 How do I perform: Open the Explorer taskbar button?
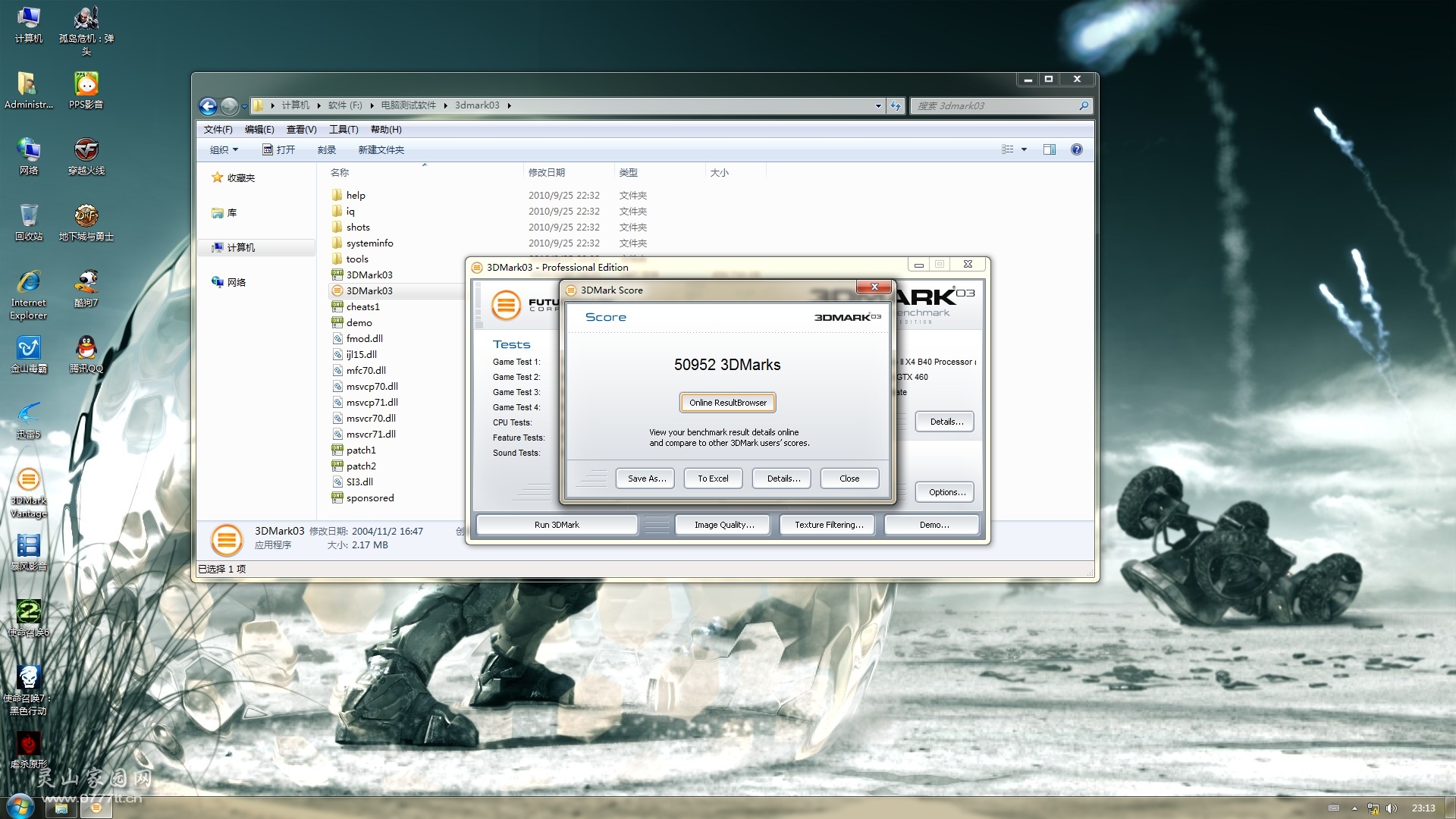click(61, 808)
